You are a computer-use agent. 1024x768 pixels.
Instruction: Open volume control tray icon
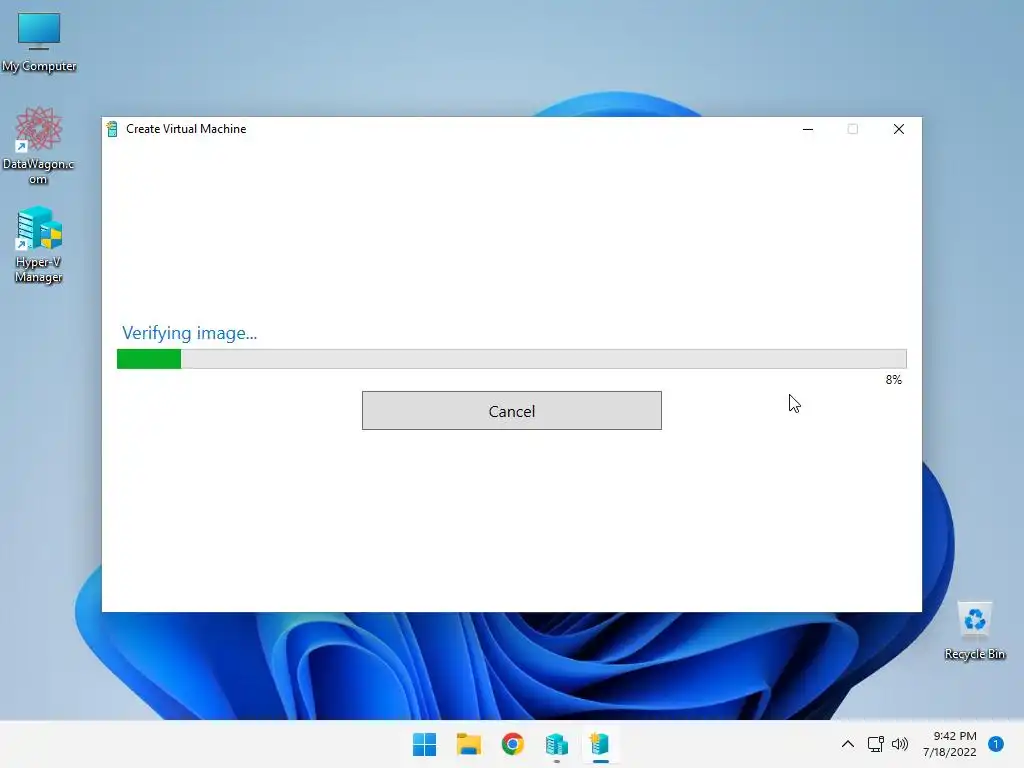pos(900,744)
